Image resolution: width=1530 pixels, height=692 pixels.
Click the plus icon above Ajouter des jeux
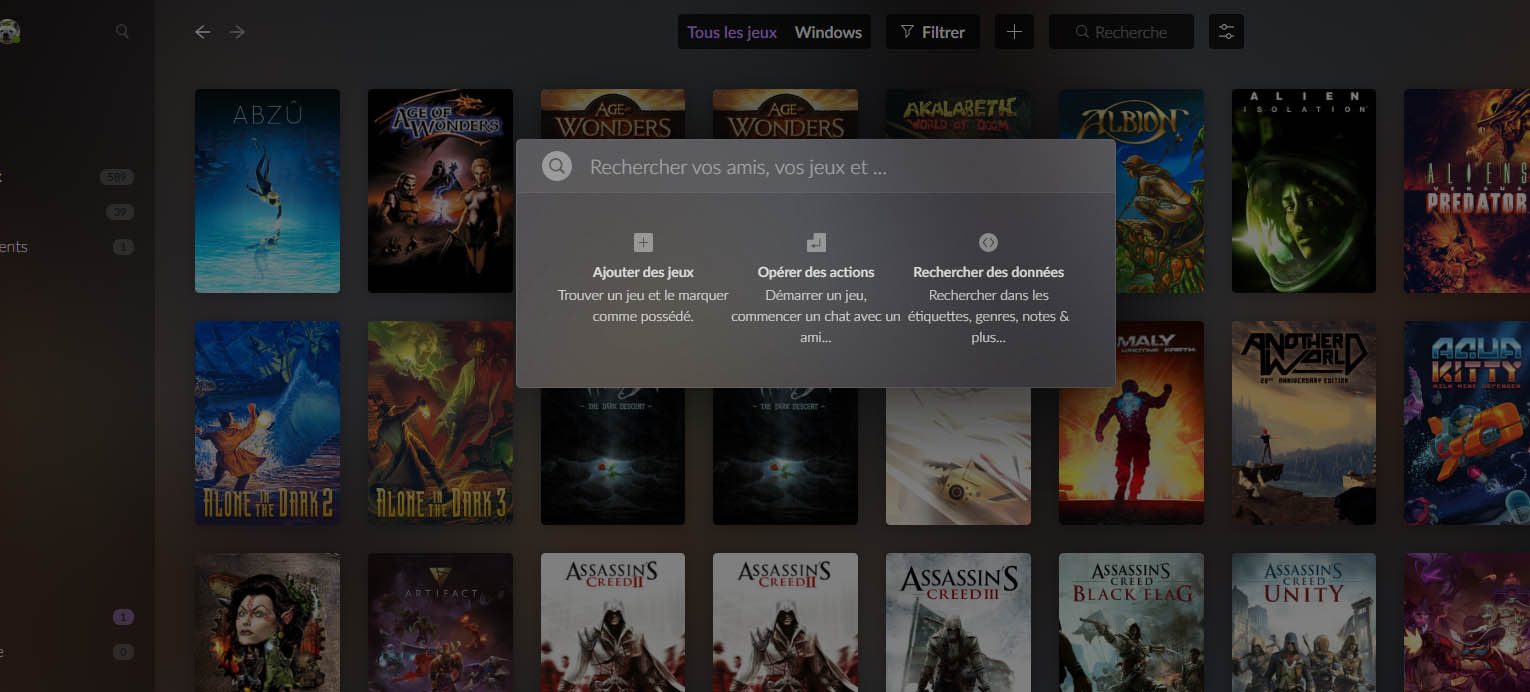coord(643,243)
